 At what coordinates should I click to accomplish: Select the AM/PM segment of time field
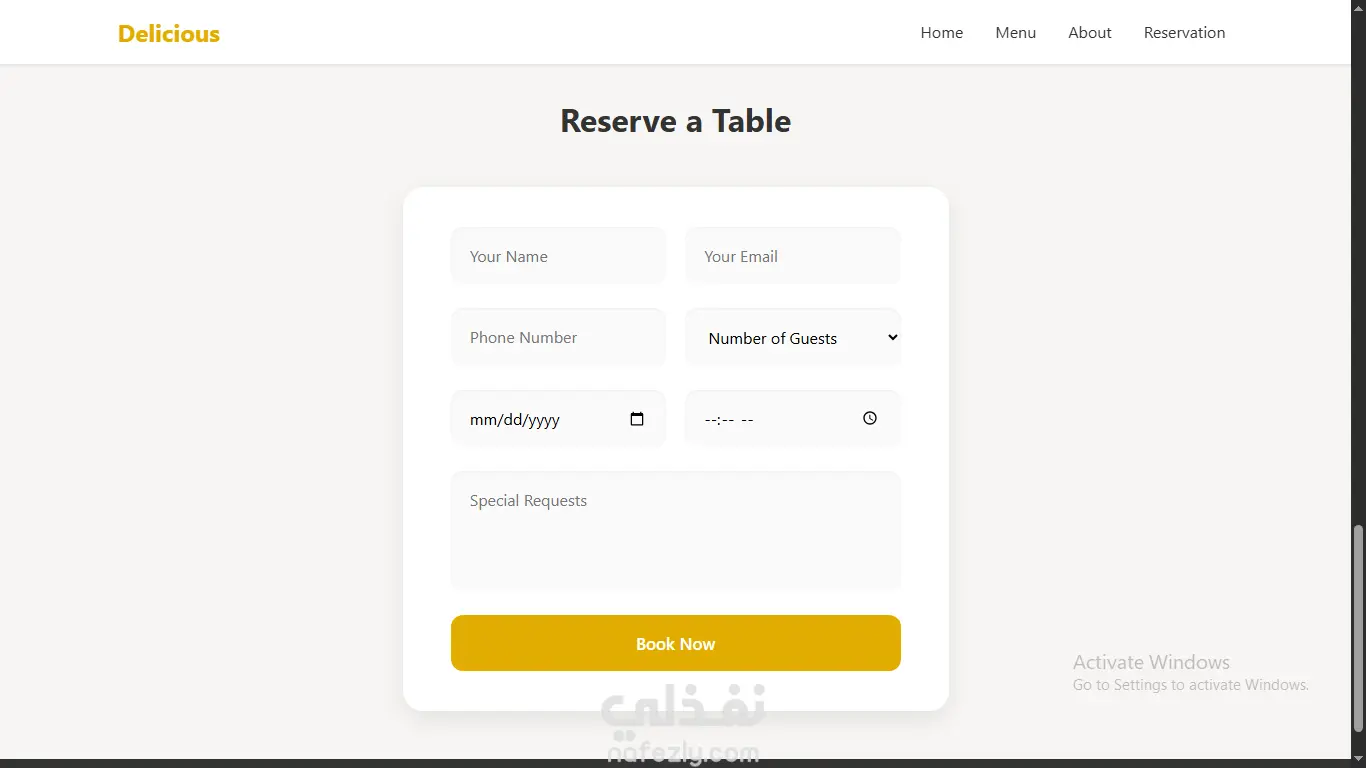pyautogui.click(x=748, y=420)
